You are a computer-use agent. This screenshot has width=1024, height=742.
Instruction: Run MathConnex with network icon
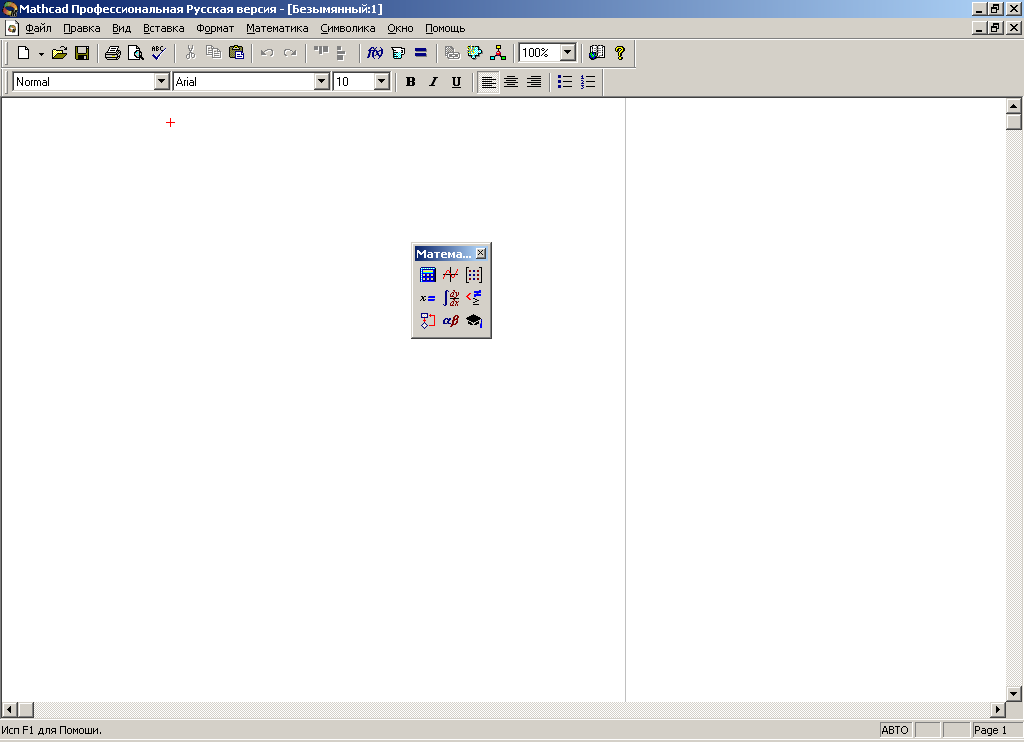pos(498,53)
